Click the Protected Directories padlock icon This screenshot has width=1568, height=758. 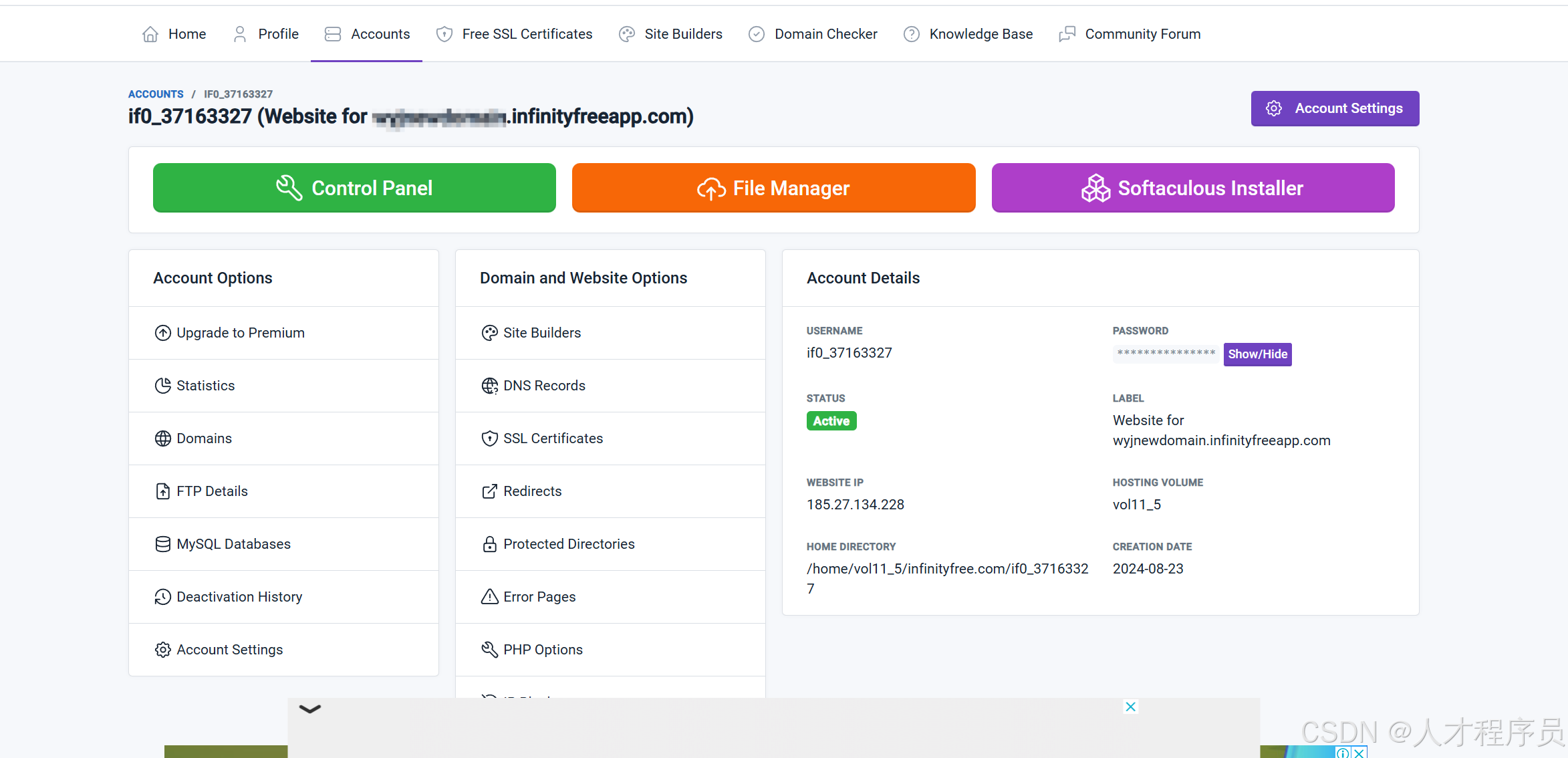click(489, 544)
